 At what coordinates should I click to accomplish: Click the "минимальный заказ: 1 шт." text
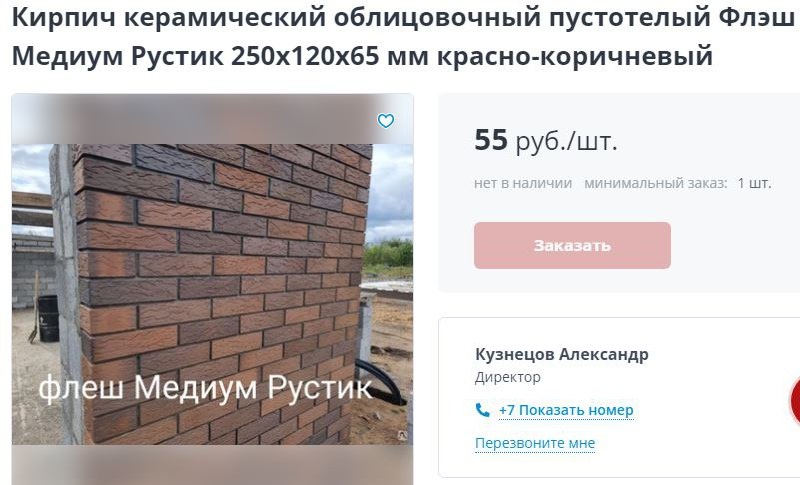pos(678,183)
